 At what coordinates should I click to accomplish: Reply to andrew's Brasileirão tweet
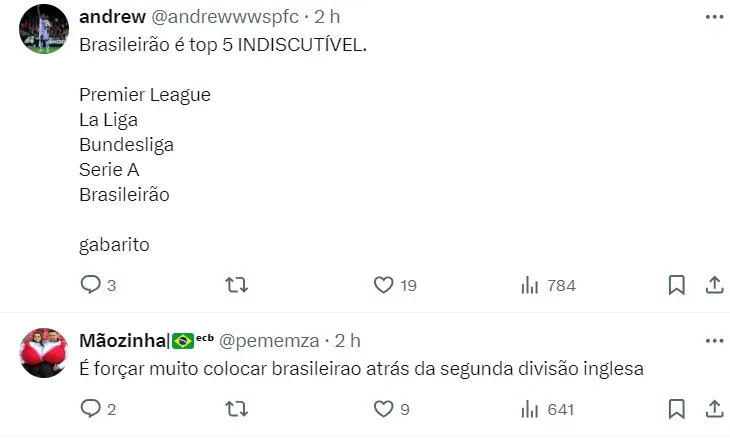(90, 285)
